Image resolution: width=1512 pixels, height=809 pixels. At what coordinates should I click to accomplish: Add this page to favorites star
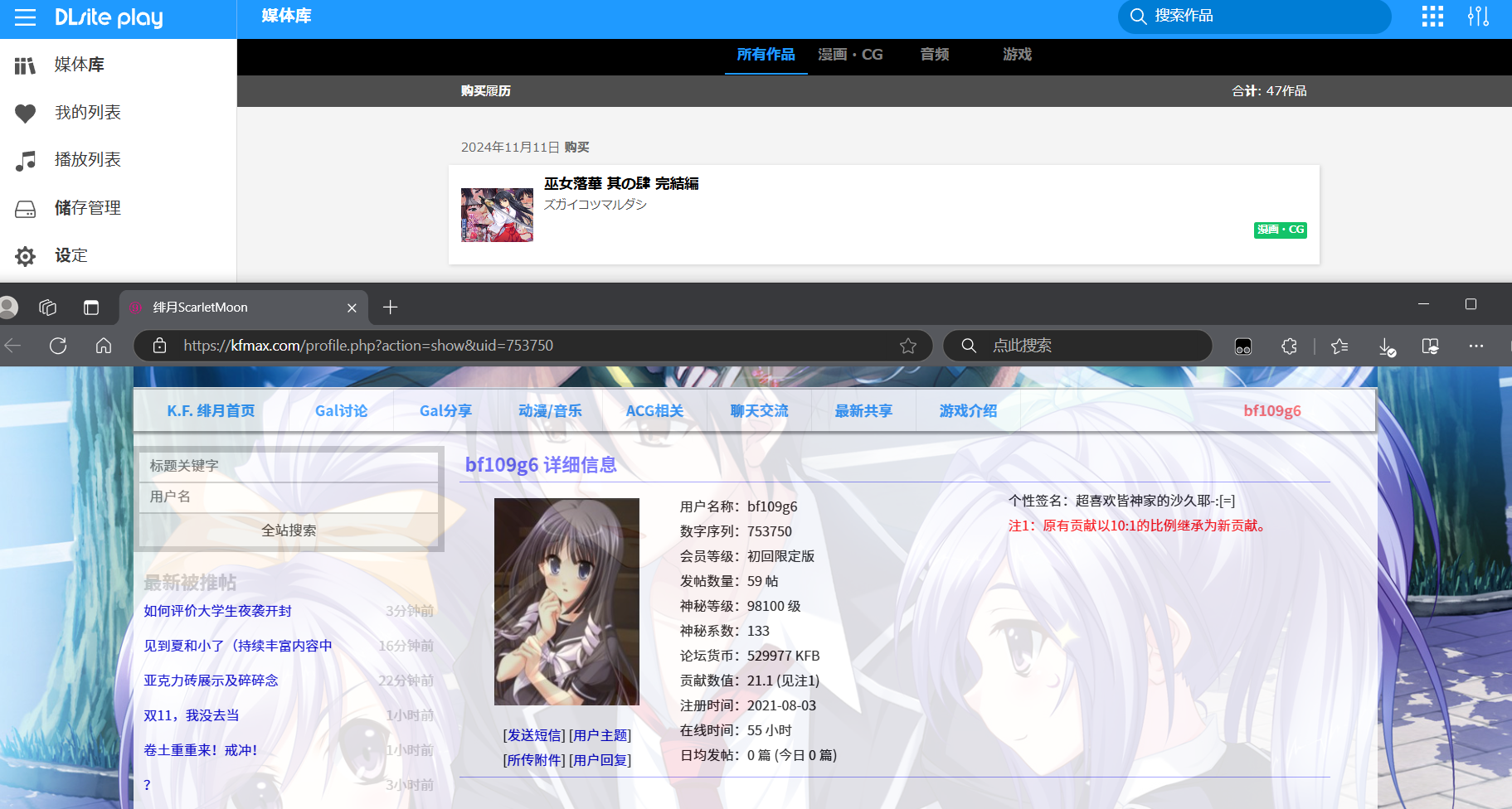click(908, 346)
